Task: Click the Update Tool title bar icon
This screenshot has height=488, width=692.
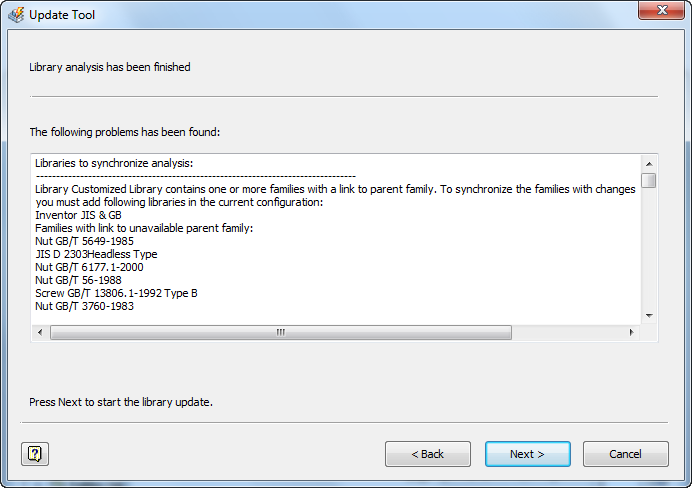Action: click(x=15, y=15)
